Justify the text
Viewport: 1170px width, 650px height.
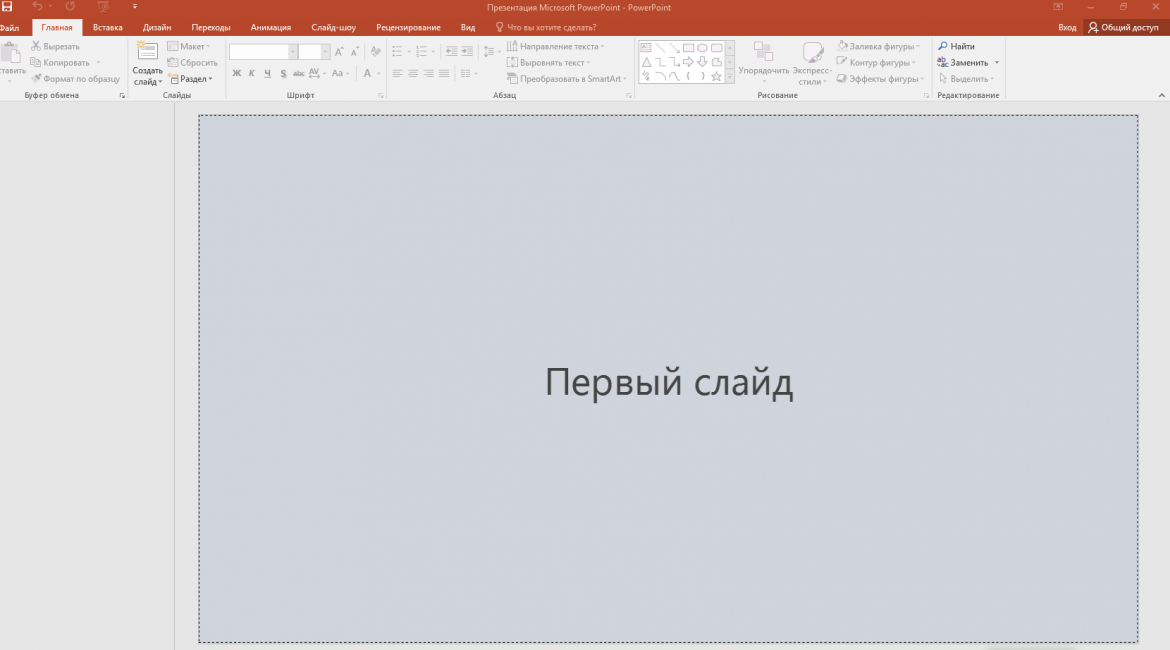(x=444, y=73)
